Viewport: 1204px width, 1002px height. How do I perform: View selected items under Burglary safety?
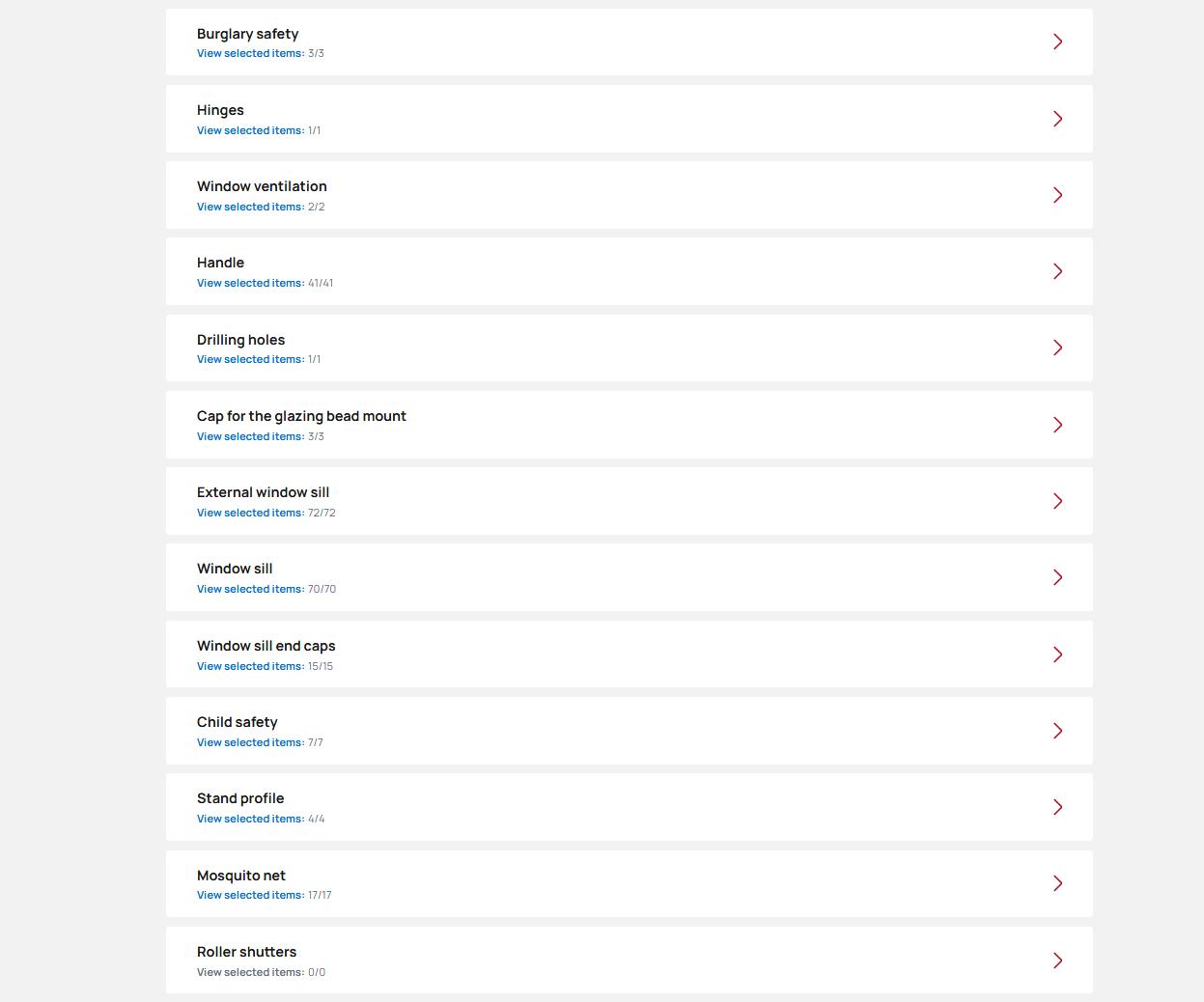[250, 54]
